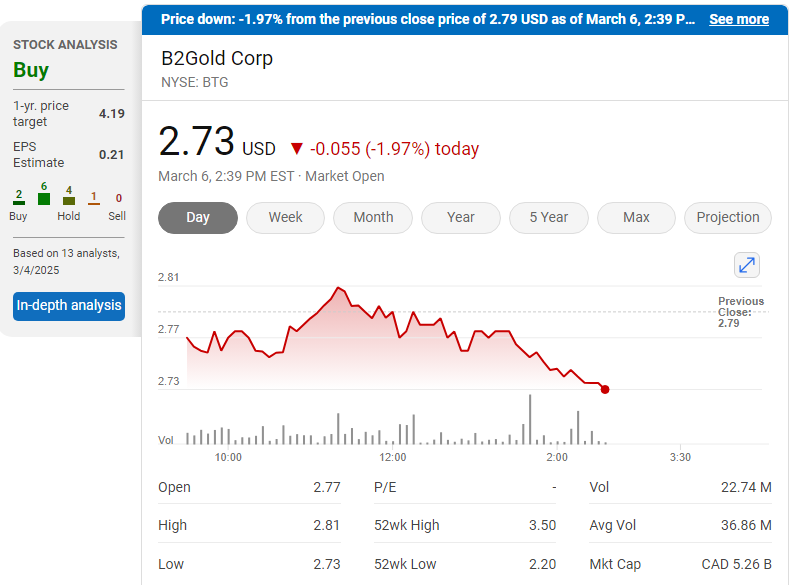
Task: Click the tallest volume bar near 2:00
Action: [x=529, y=419]
